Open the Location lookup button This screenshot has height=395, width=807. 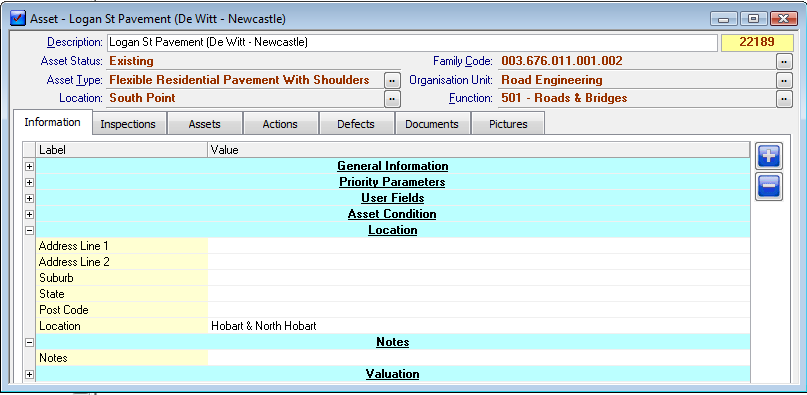click(392, 98)
